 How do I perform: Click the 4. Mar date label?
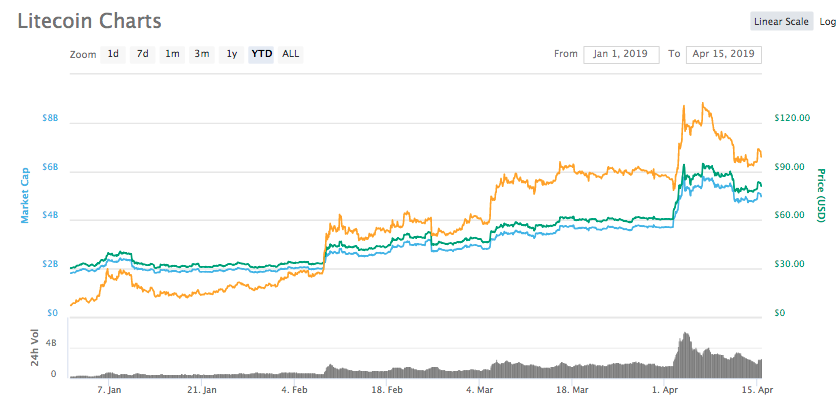479,389
